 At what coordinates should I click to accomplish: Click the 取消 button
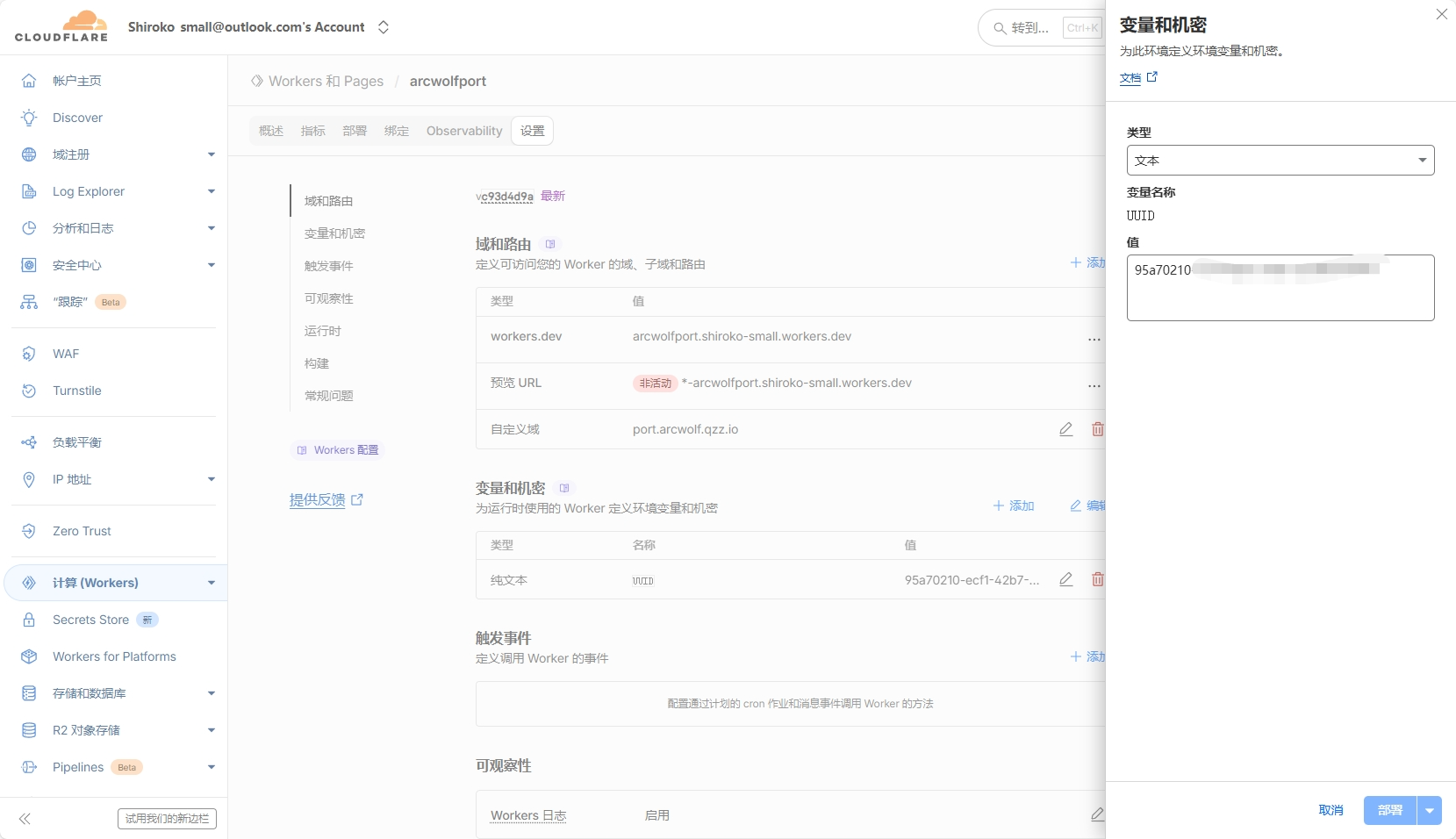[x=1330, y=810]
